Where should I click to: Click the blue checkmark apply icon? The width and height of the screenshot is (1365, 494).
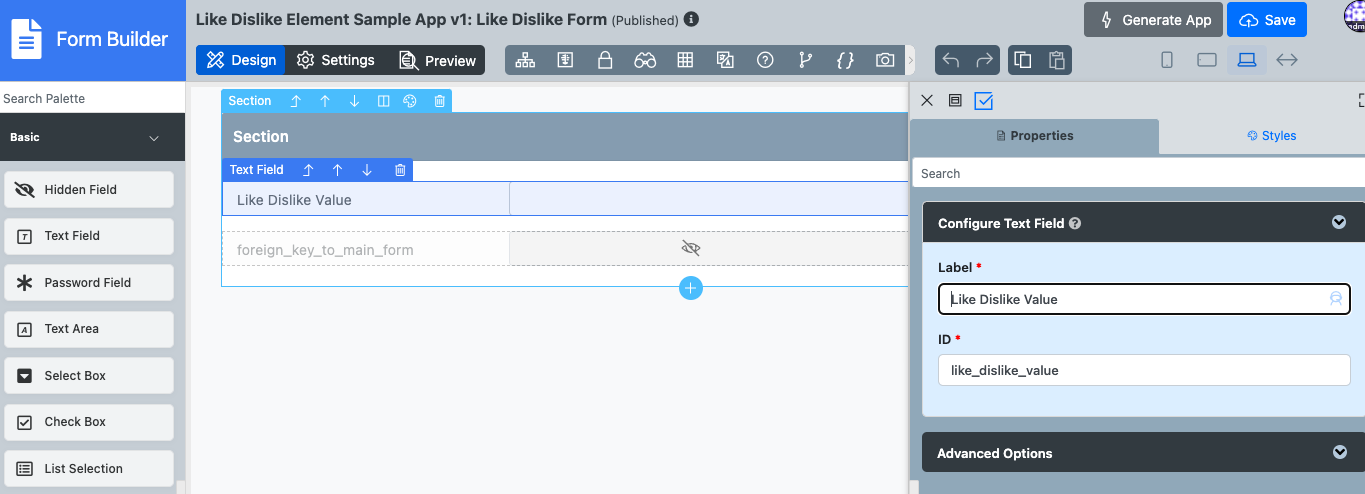pos(983,101)
